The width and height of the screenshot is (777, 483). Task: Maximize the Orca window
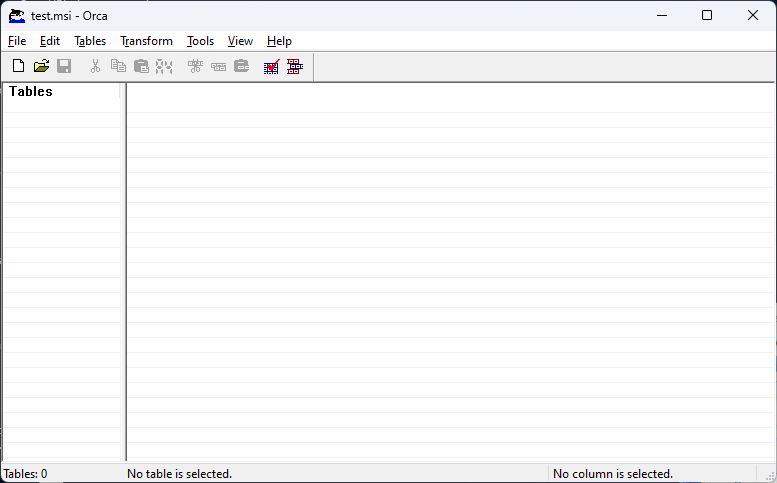coord(707,15)
